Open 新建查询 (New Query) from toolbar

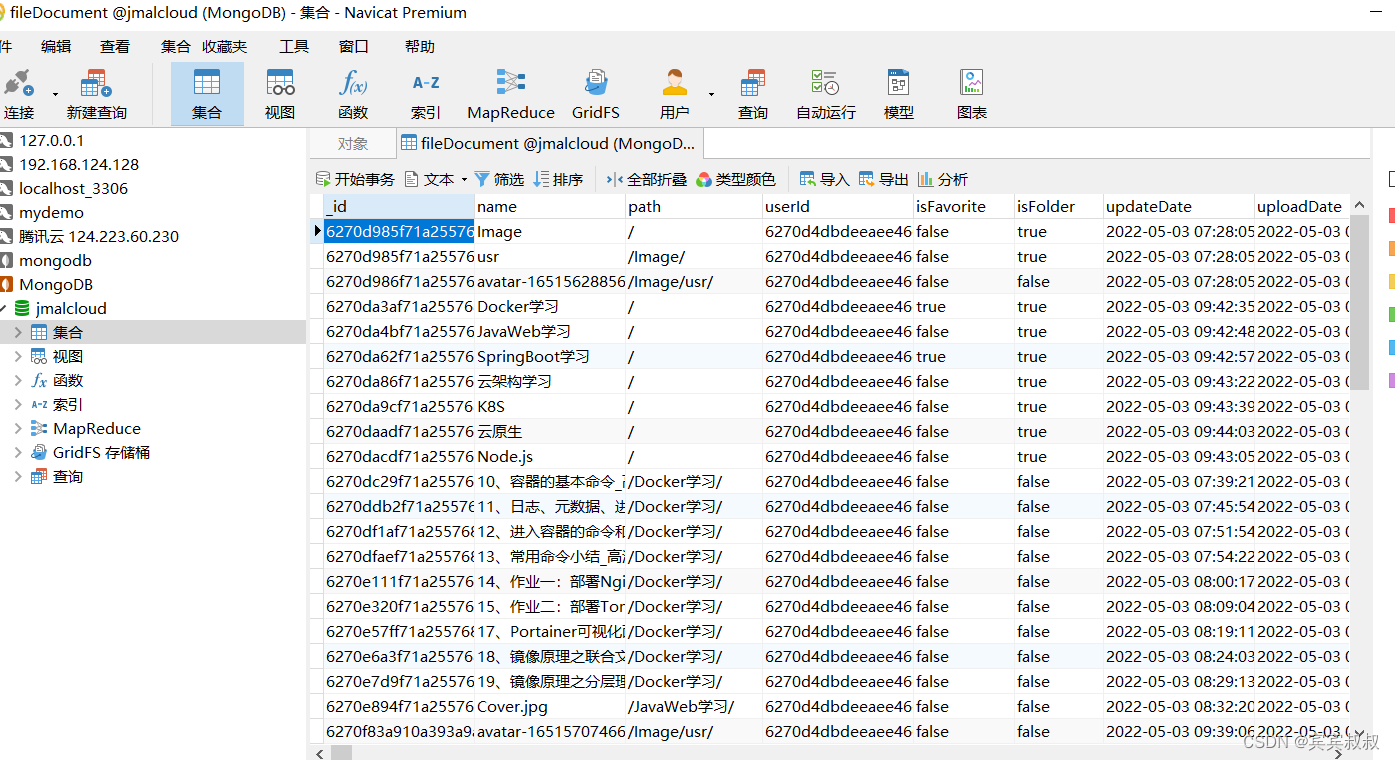(x=97, y=94)
